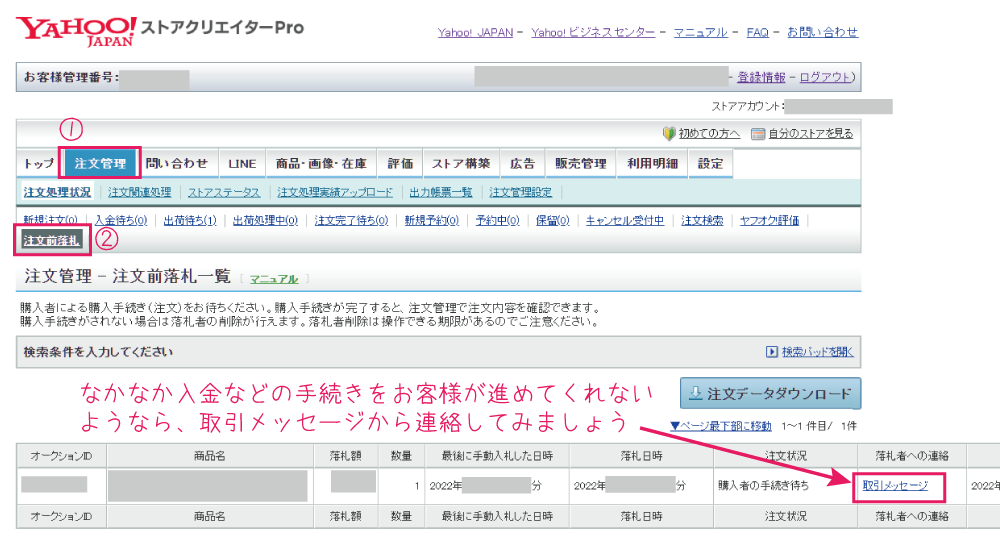Open 出力帳票一覧 submenu item
1000x540 pixels.
(x=441, y=192)
